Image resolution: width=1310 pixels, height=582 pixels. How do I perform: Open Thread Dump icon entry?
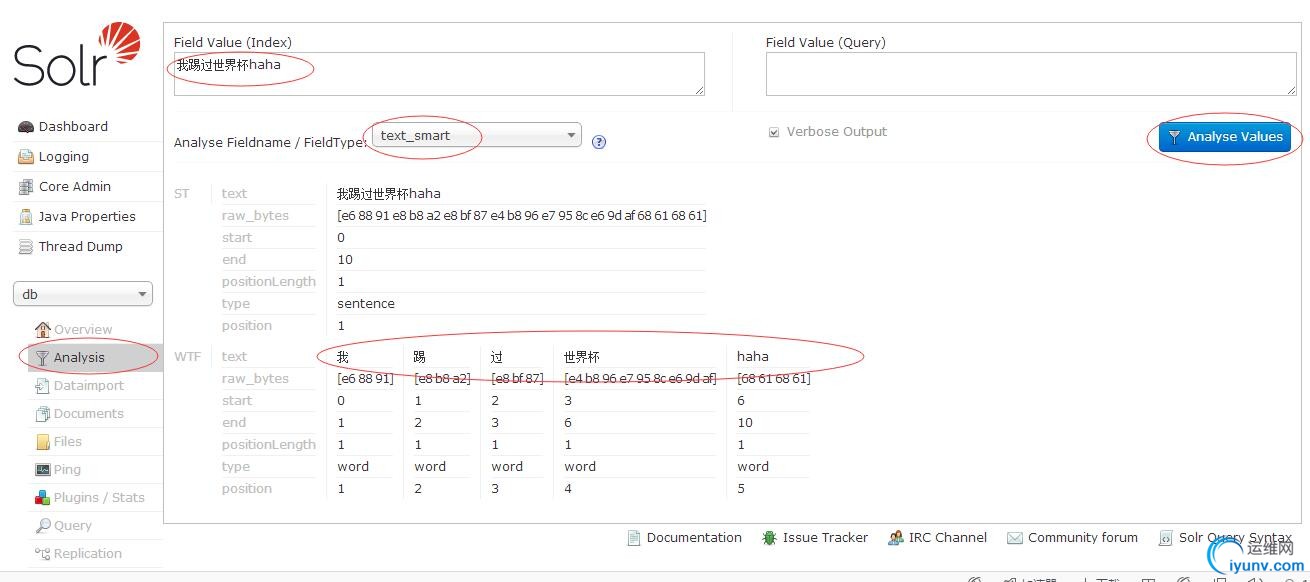(26, 247)
